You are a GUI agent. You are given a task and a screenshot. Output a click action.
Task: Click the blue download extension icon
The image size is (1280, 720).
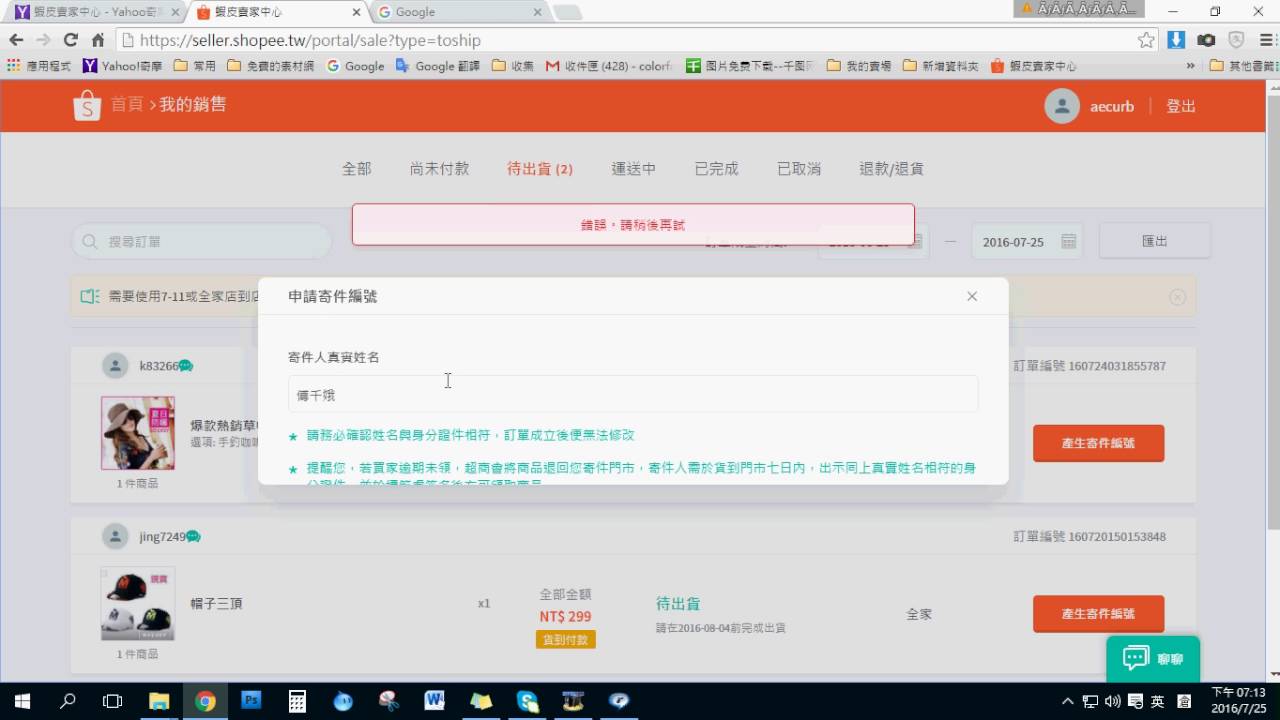tap(1177, 40)
